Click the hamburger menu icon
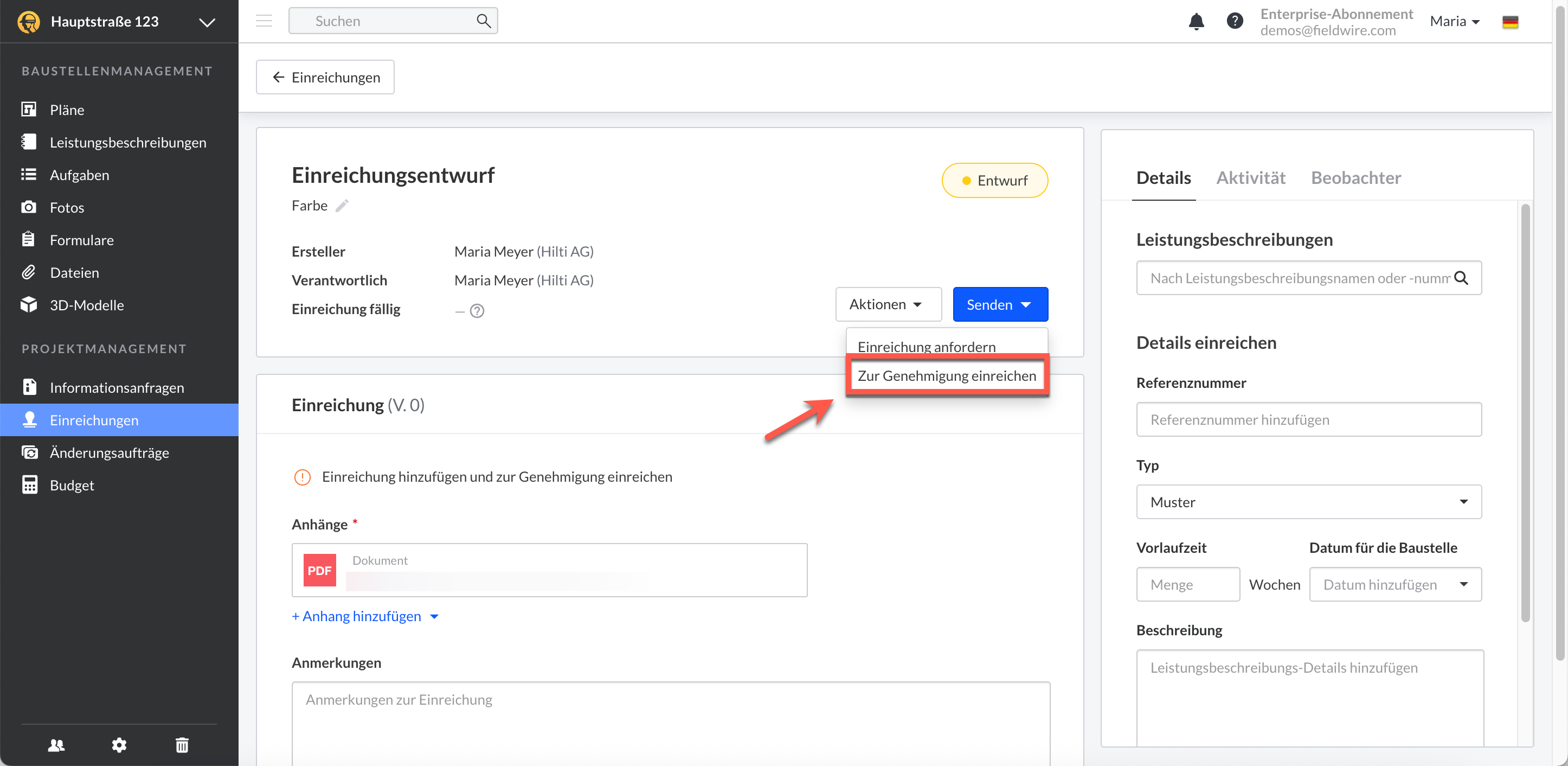Image resolution: width=1568 pixels, height=766 pixels. [x=264, y=21]
